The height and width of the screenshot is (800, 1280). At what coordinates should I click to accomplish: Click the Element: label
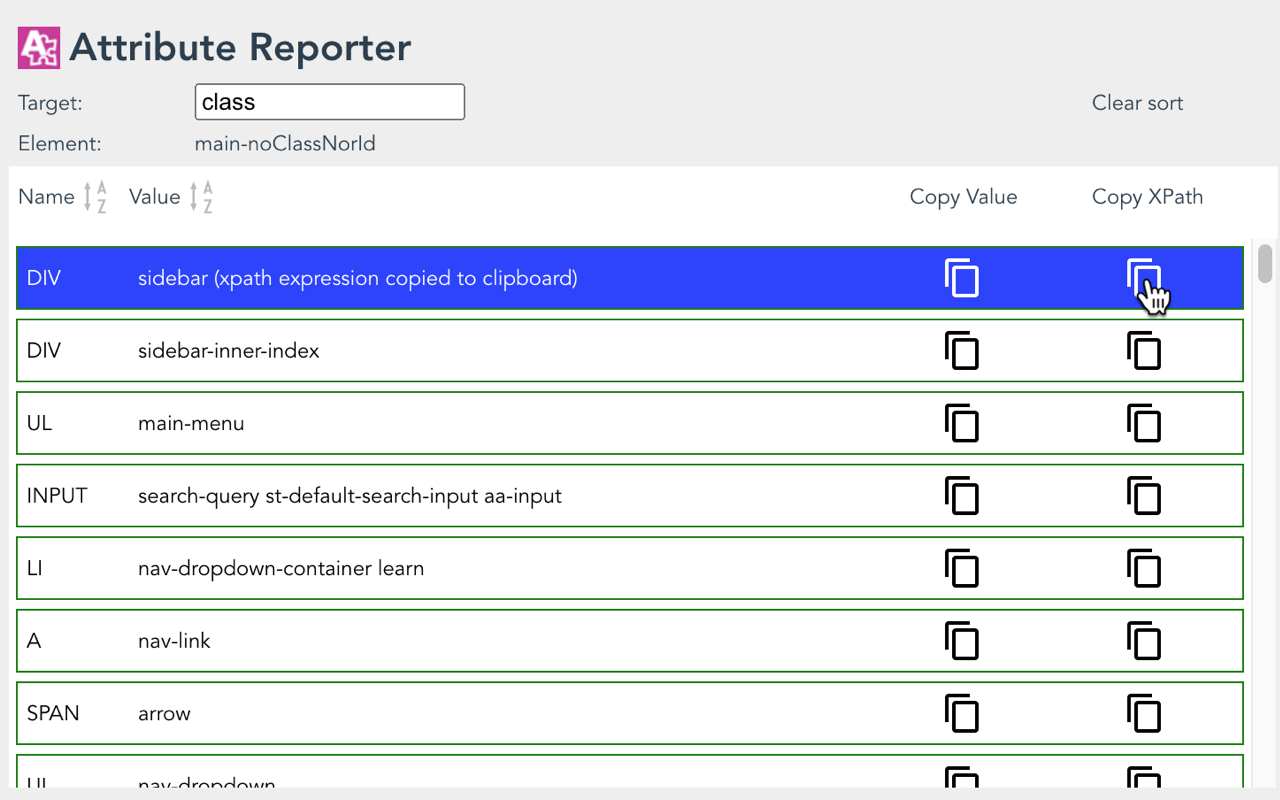click(60, 144)
